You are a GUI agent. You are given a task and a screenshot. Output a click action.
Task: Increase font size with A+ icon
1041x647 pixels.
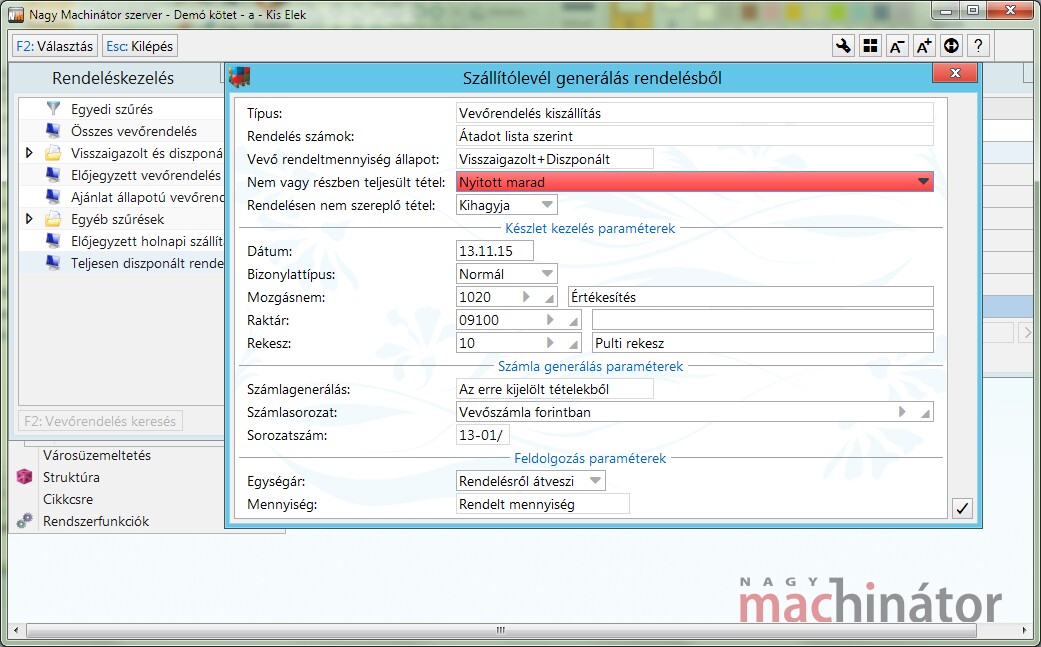[x=924, y=46]
